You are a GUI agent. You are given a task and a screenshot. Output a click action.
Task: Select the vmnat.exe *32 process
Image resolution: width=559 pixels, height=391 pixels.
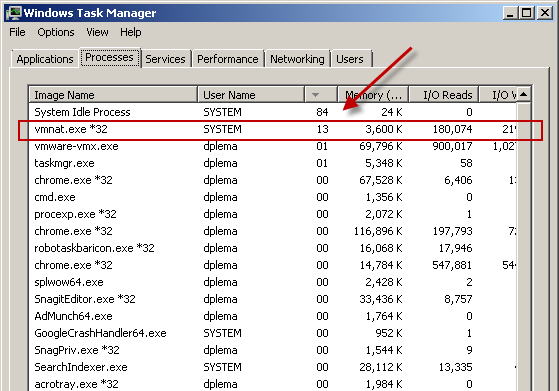point(273,129)
